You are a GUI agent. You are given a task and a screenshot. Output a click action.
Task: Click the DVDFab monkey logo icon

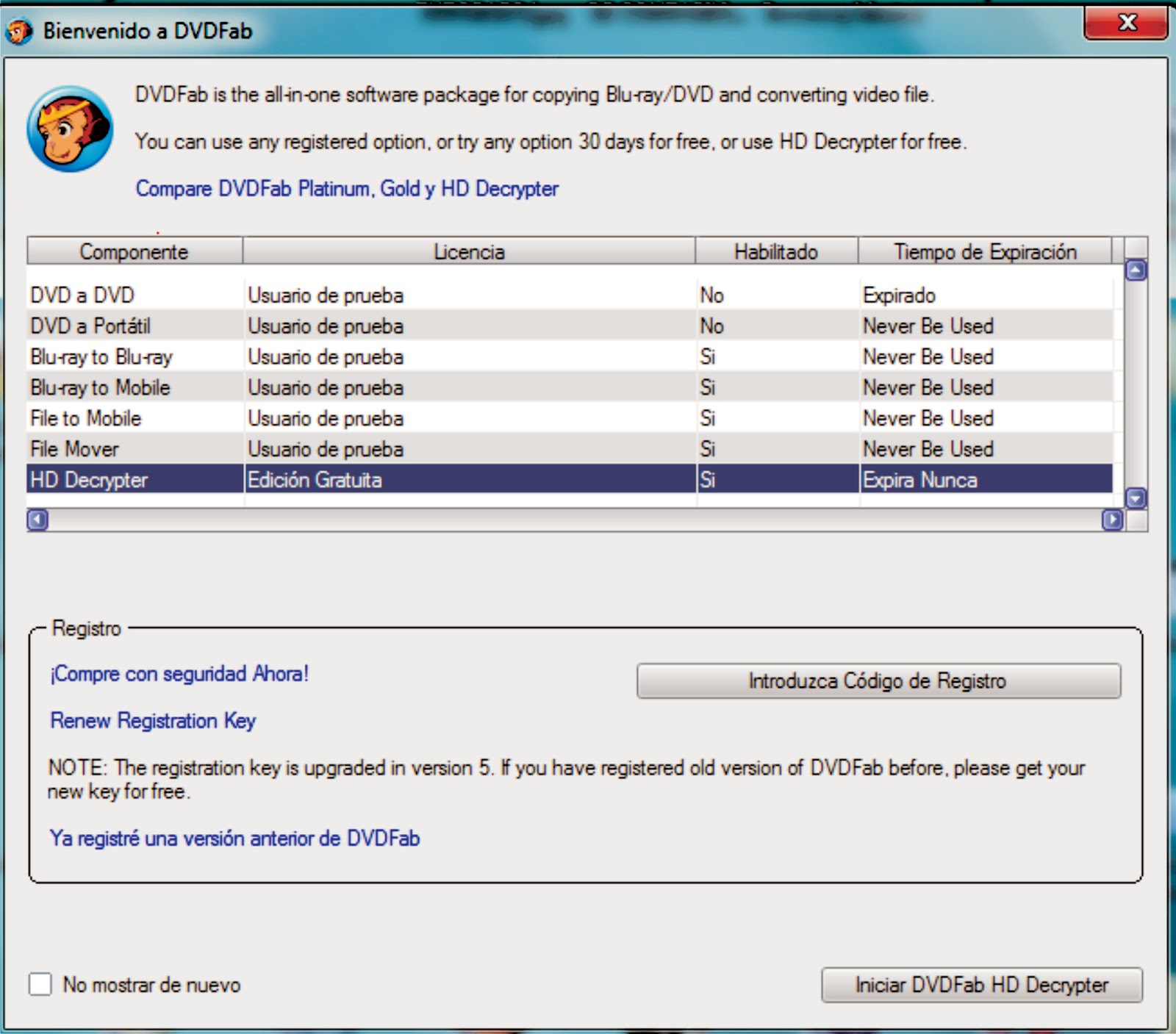tap(70, 129)
